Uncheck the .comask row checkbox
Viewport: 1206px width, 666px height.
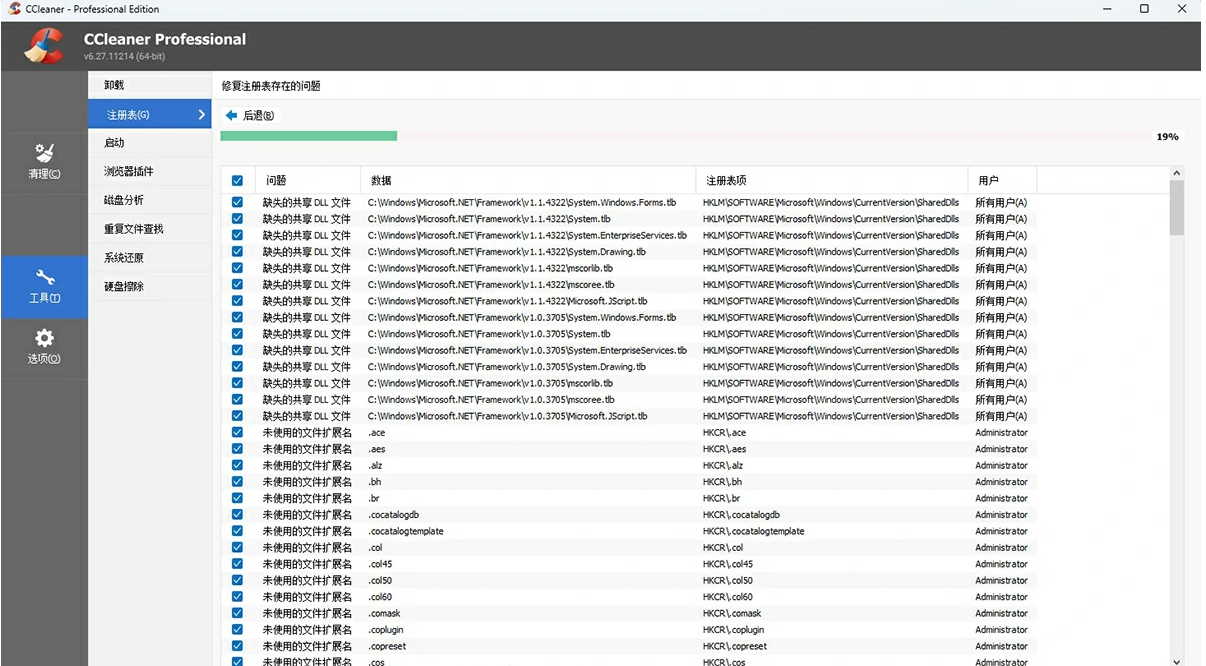[237, 613]
